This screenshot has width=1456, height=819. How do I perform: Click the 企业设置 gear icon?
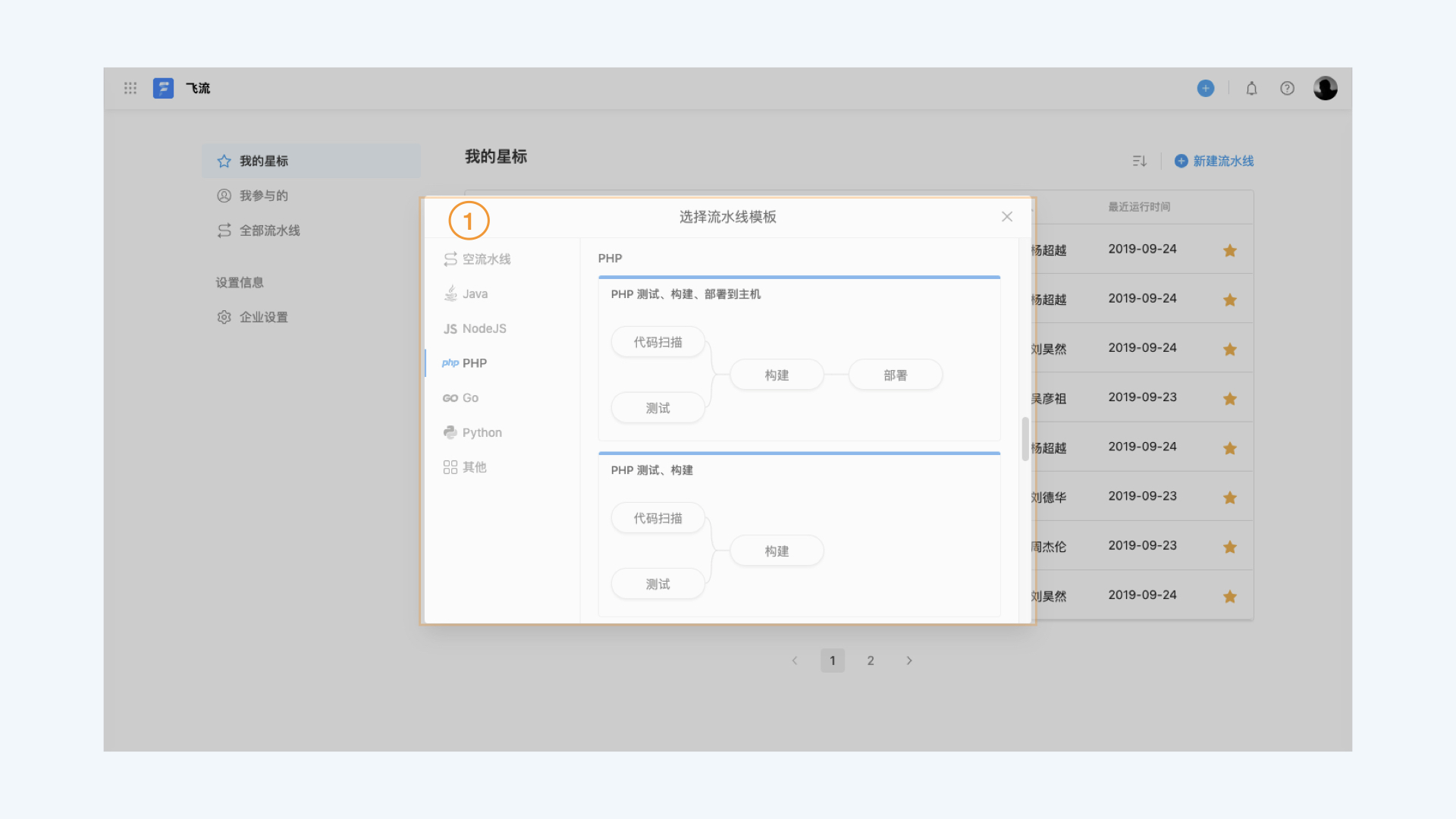[x=224, y=317]
